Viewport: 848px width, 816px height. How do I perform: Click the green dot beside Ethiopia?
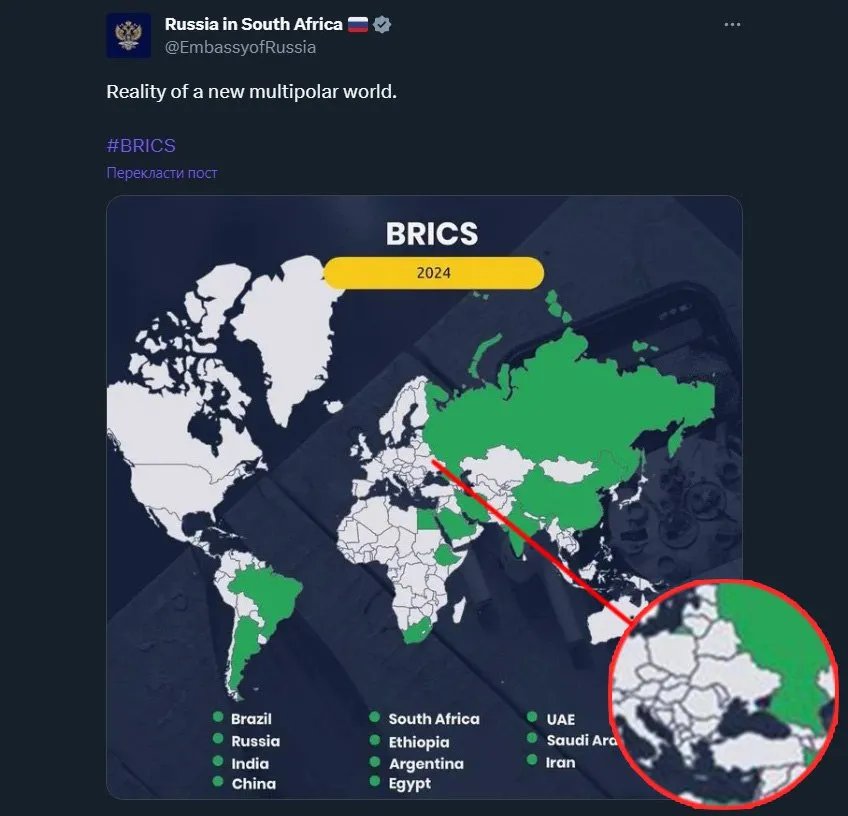[x=374, y=740]
